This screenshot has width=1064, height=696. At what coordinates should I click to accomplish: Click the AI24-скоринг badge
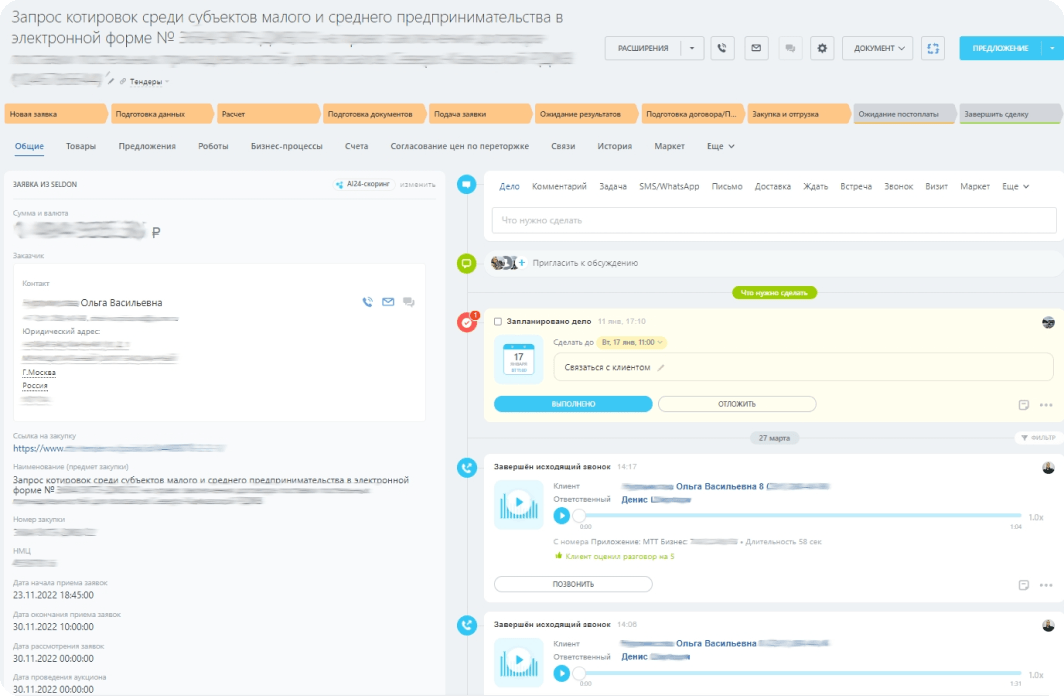click(x=363, y=185)
